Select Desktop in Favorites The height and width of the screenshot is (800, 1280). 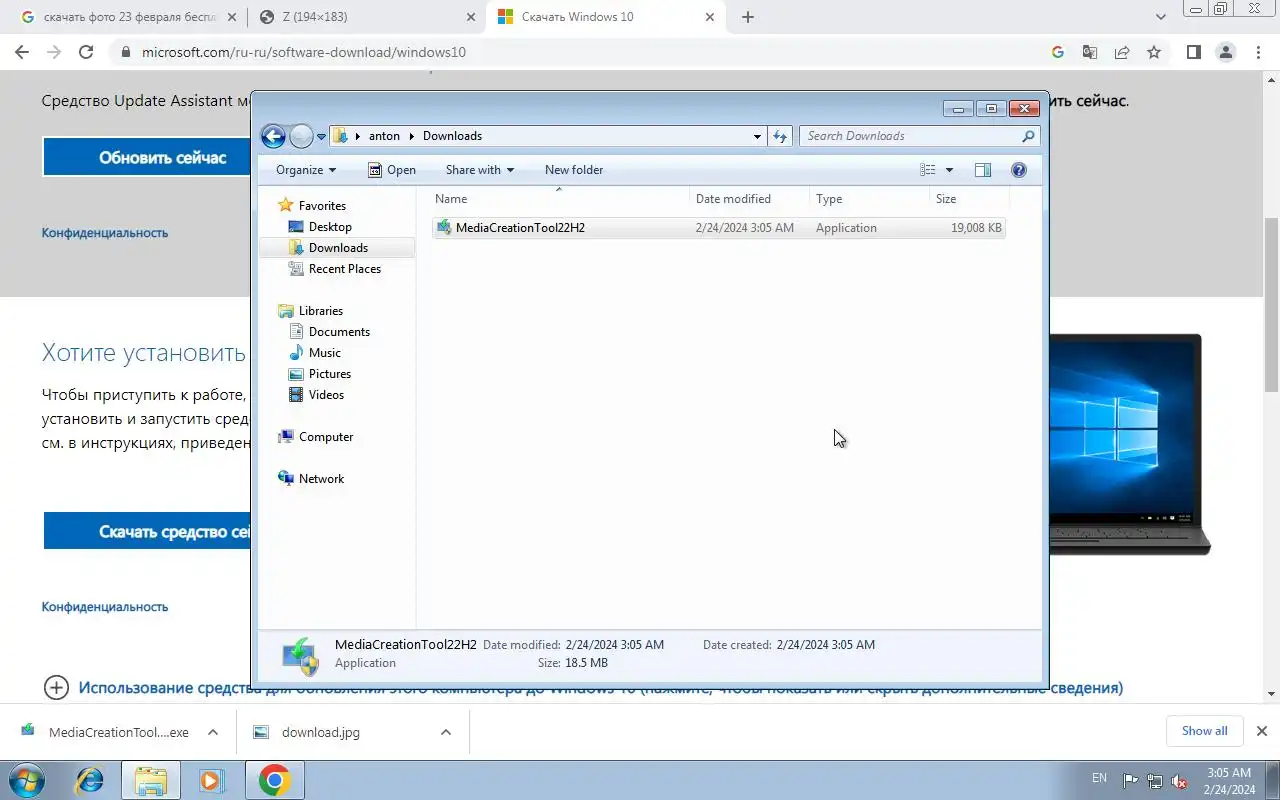point(330,227)
